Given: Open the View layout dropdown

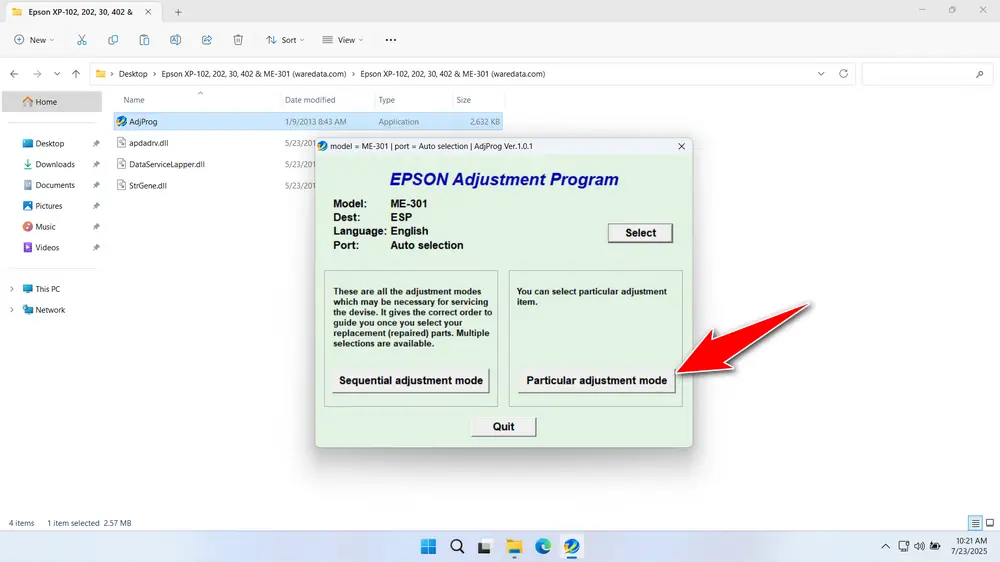Looking at the screenshot, I should click(342, 40).
